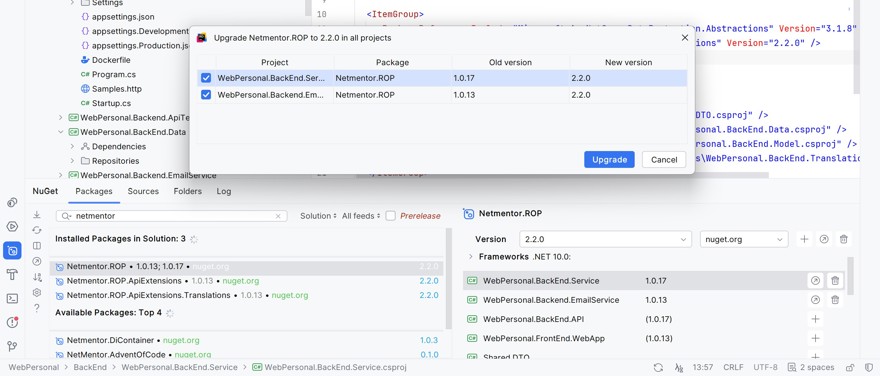Click the 2 spaces indent indicator
The image size is (880, 376).
click(810, 368)
